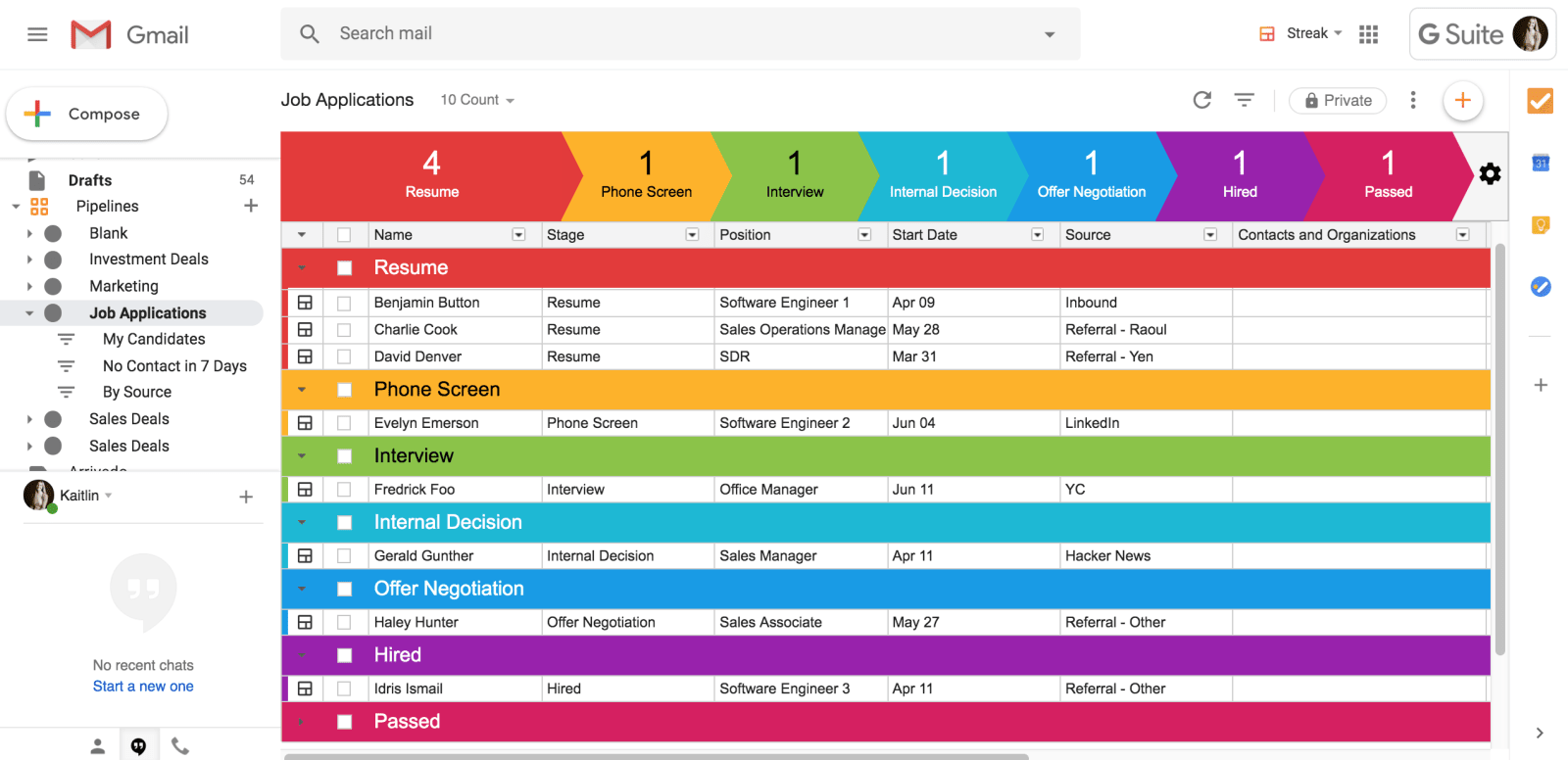Open the My Candidates saved view
Viewport: 1568px width, 760px height.
click(154, 339)
